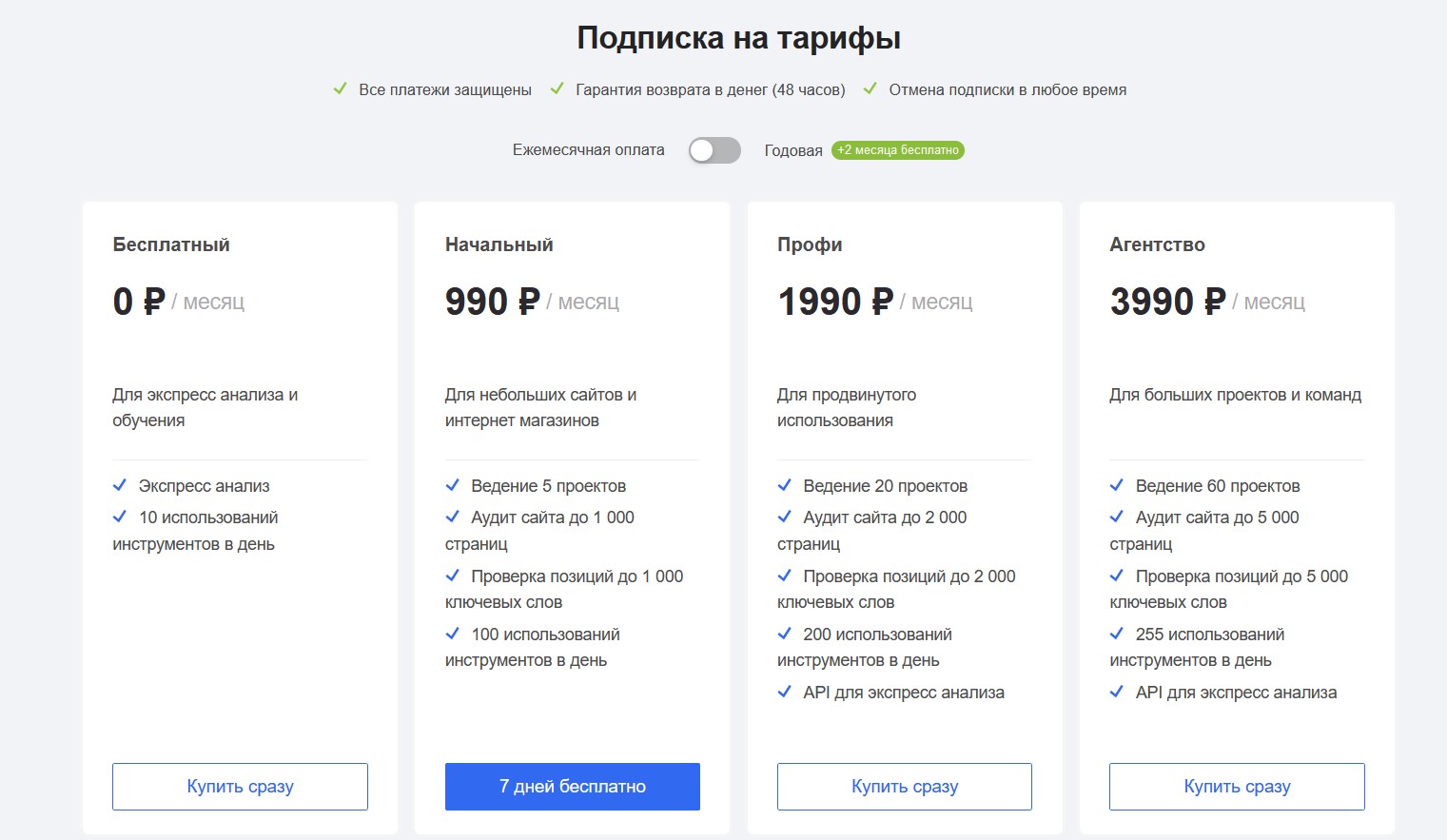Click the 'Ежемесячная оплата' label
Image resolution: width=1447 pixels, height=840 pixels.
[588, 150]
